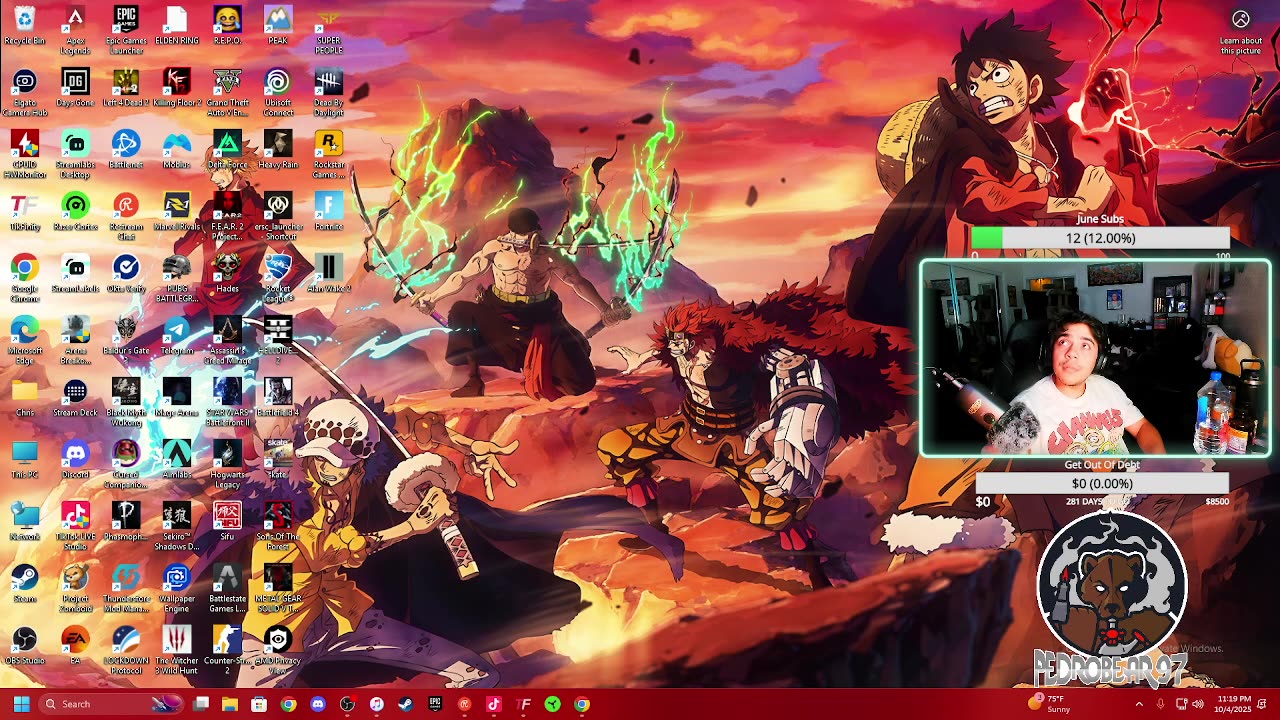Select The Witcher 3 Wild Hunt icon

[177, 650]
